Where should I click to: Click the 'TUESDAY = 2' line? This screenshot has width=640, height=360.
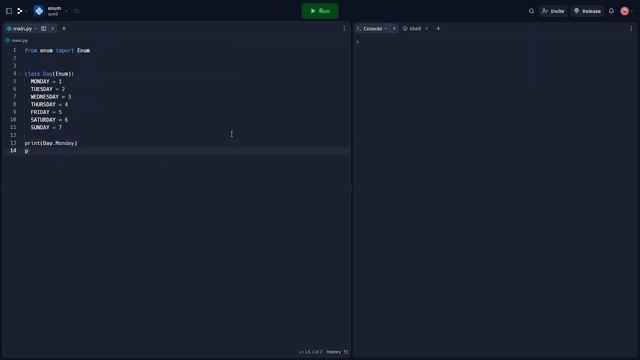[x=48, y=89]
